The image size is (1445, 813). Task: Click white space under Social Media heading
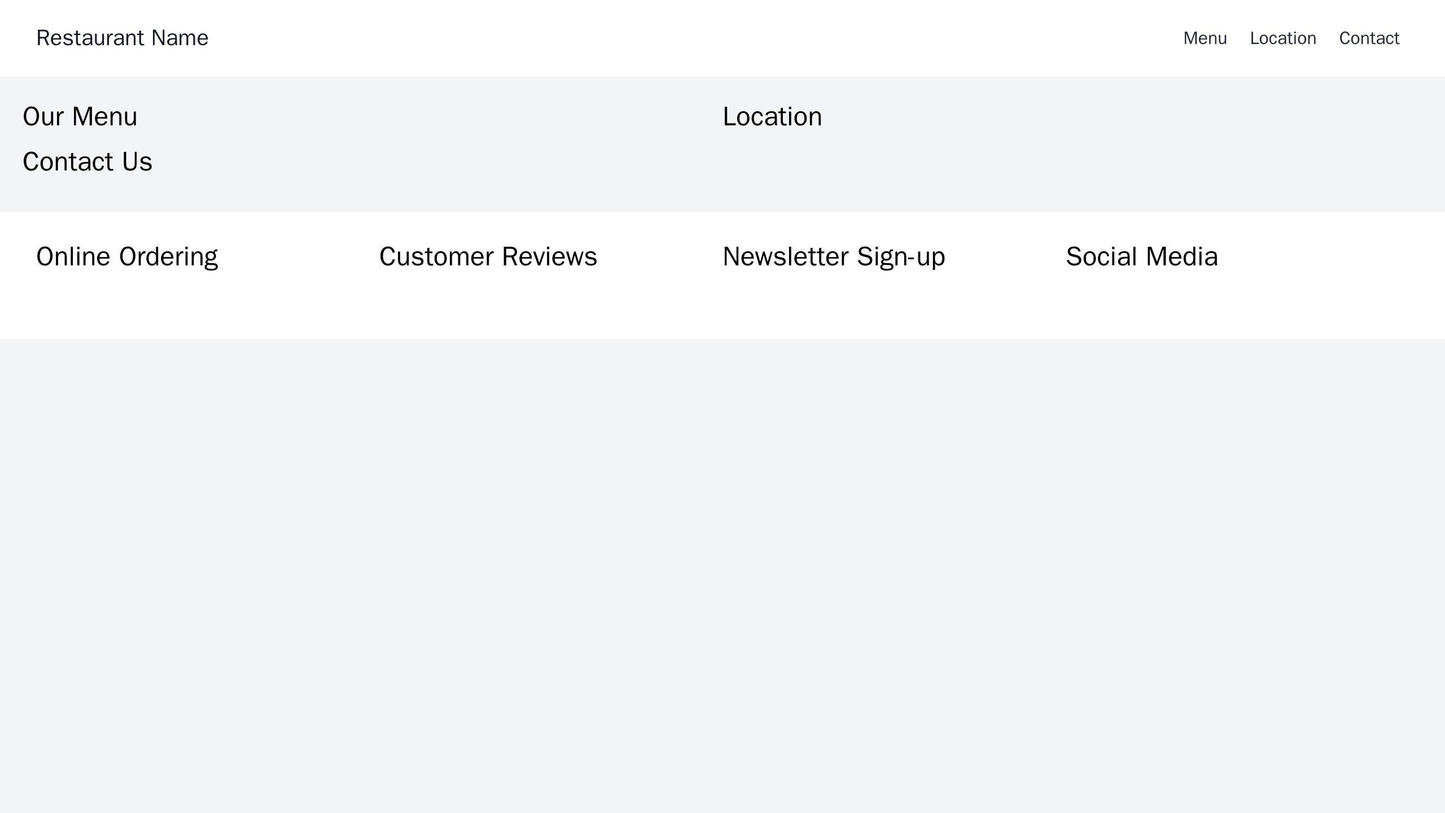(x=1141, y=305)
